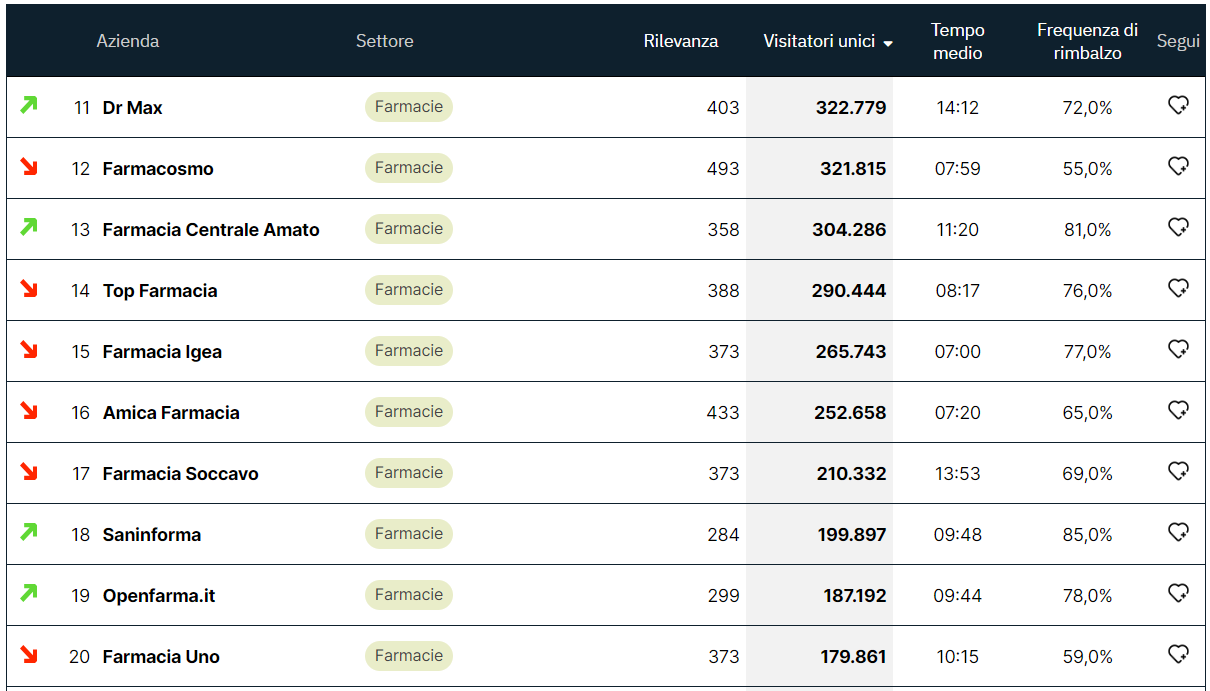The width and height of the screenshot is (1210, 691).
Task: Click Farmacie tag in Farmacosmo row
Action: (409, 168)
